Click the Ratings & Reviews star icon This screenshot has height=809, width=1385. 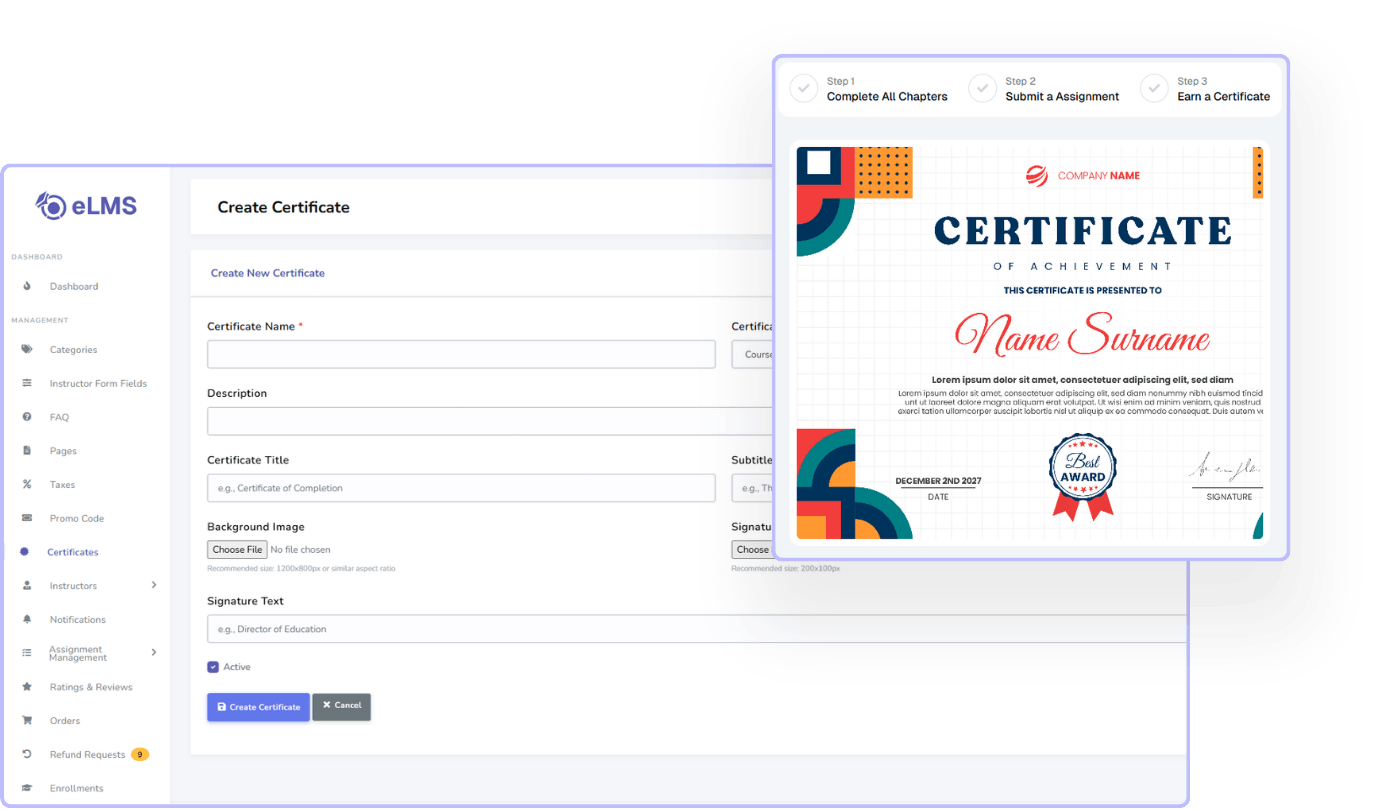(x=27, y=687)
